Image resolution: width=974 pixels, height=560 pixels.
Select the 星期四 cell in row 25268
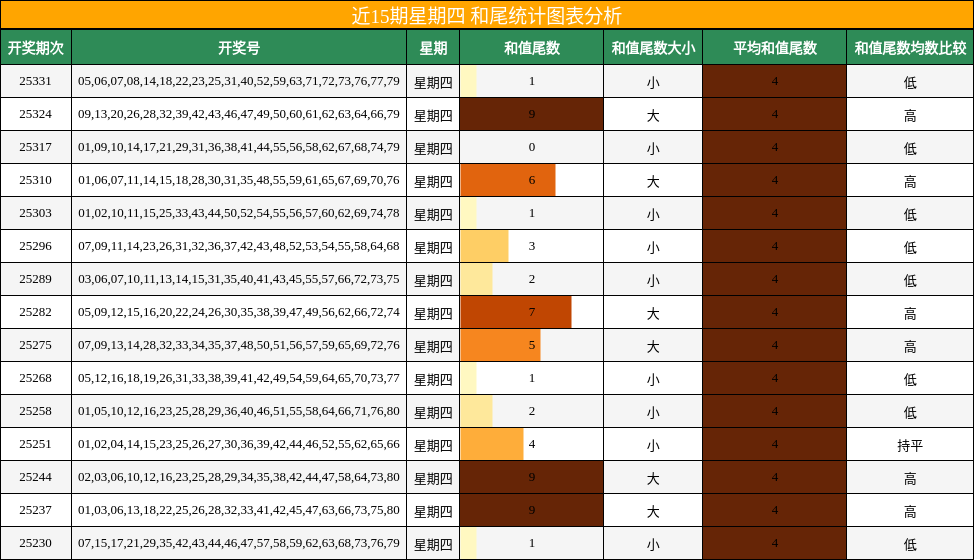pos(433,378)
